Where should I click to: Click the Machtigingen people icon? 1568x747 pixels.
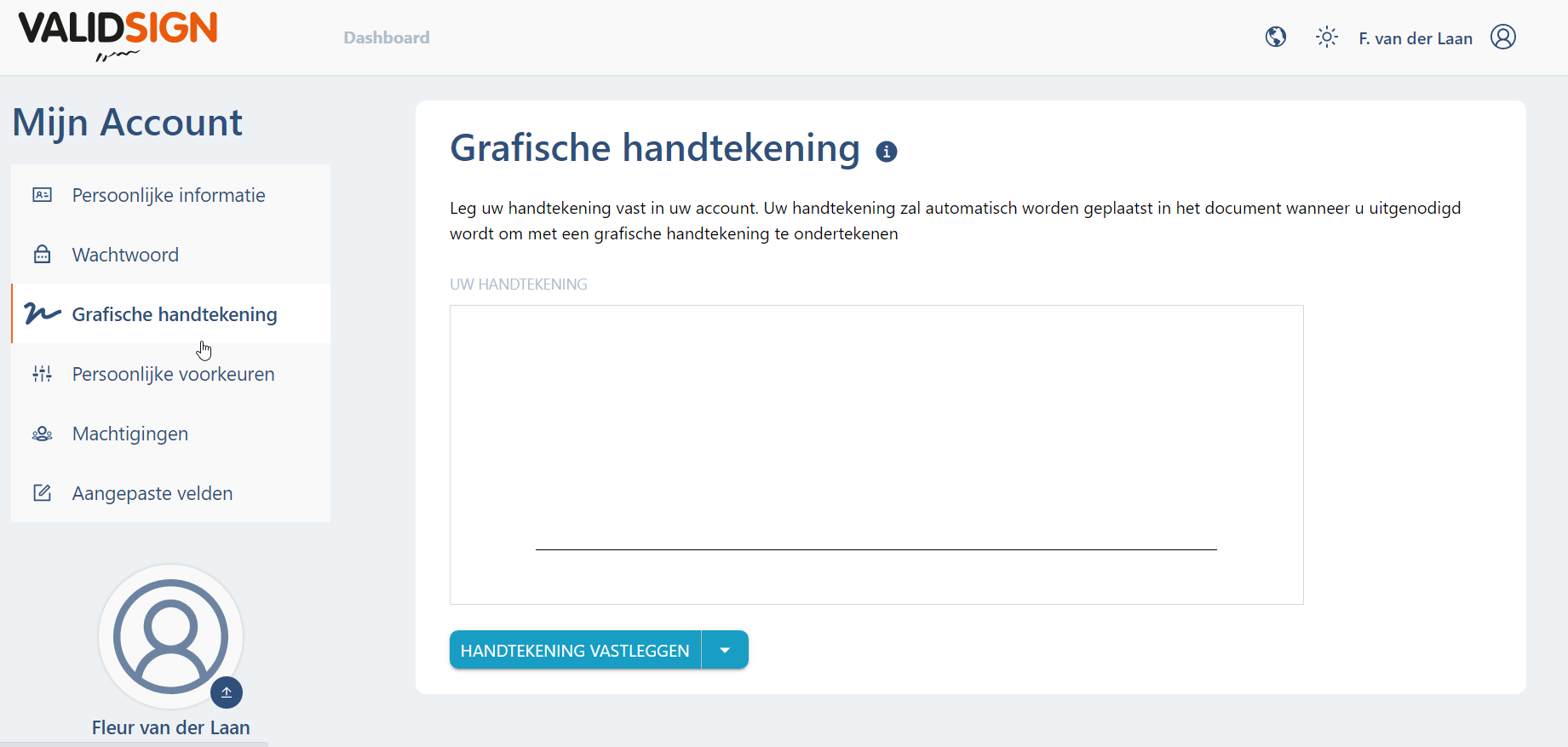click(x=42, y=434)
